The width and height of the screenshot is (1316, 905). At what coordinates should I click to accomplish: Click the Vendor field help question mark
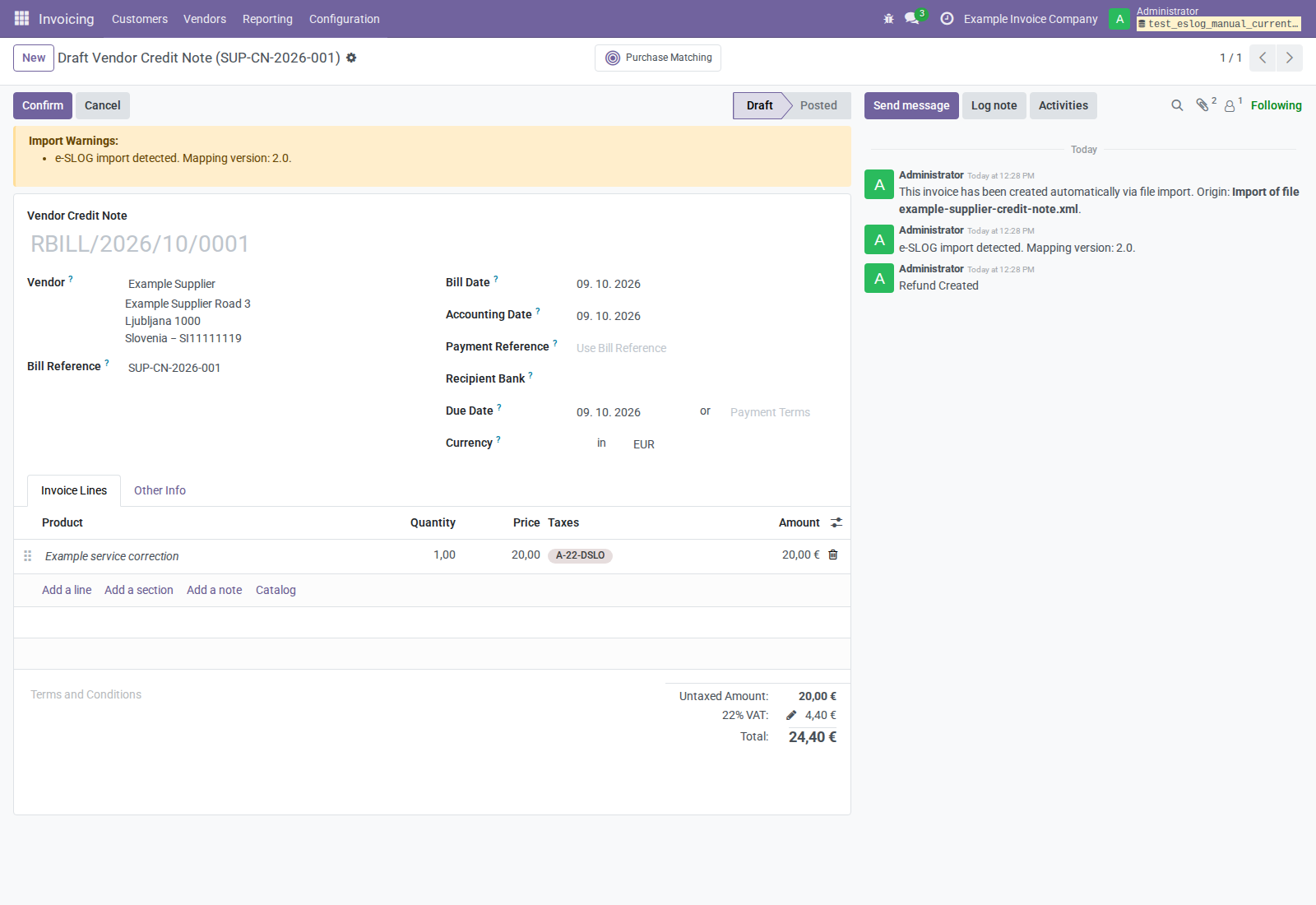pos(71,279)
